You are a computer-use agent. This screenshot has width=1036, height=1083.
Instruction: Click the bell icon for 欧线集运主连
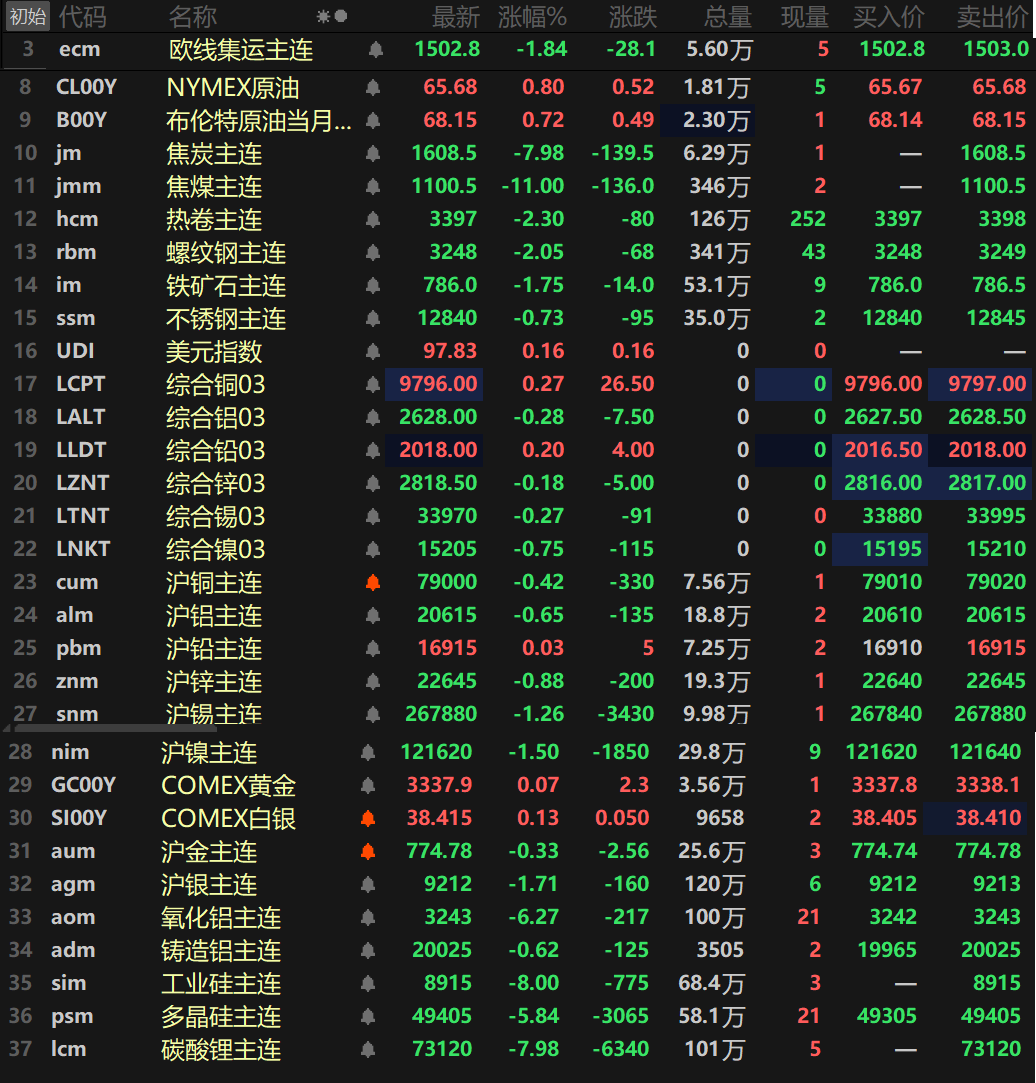tap(376, 50)
